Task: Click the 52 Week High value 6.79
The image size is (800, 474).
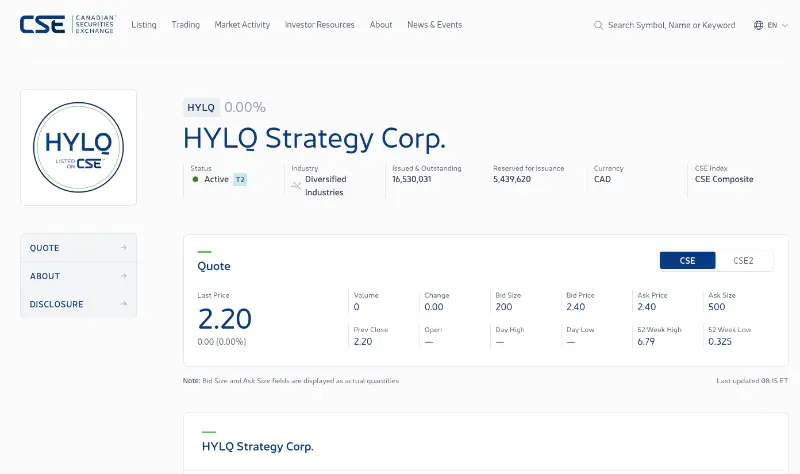Action: coord(646,341)
